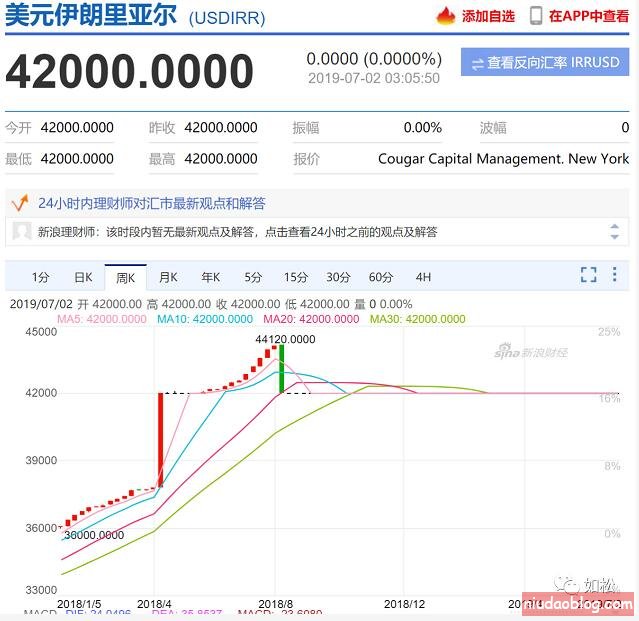Click the chart trend icon beside 24小时内理财师
The width and height of the screenshot is (639, 621).
pyautogui.click(x=19, y=203)
